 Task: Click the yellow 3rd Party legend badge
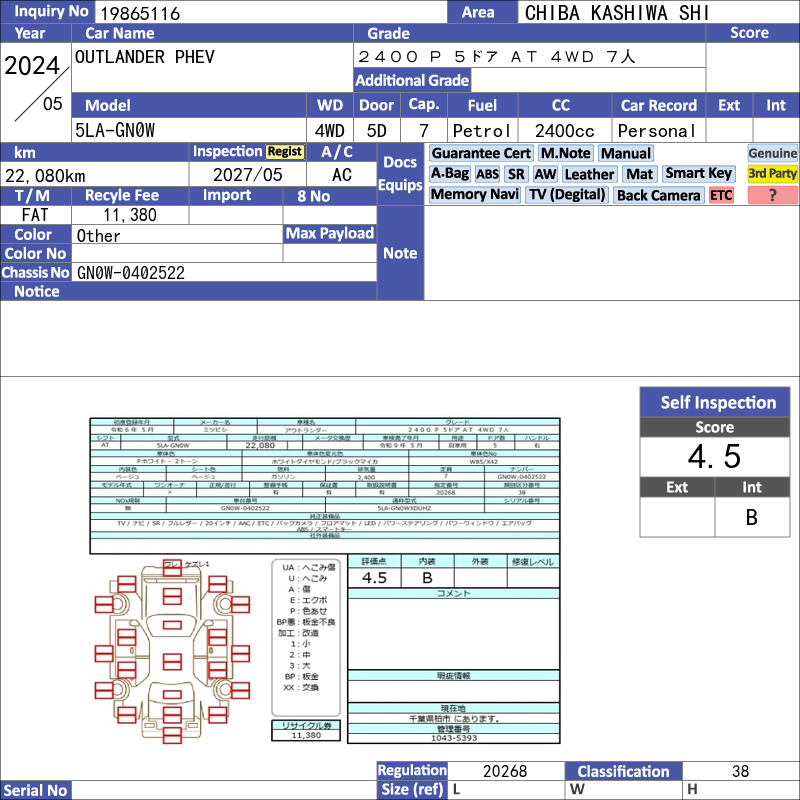point(772,174)
